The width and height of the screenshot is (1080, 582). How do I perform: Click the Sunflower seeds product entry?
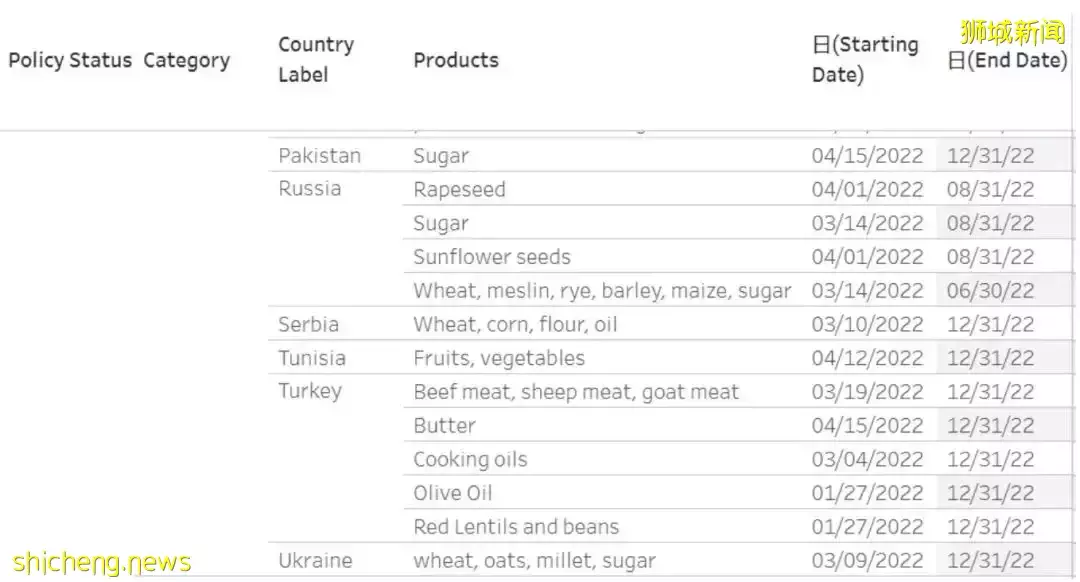pyautogui.click(x=492, y=257)
